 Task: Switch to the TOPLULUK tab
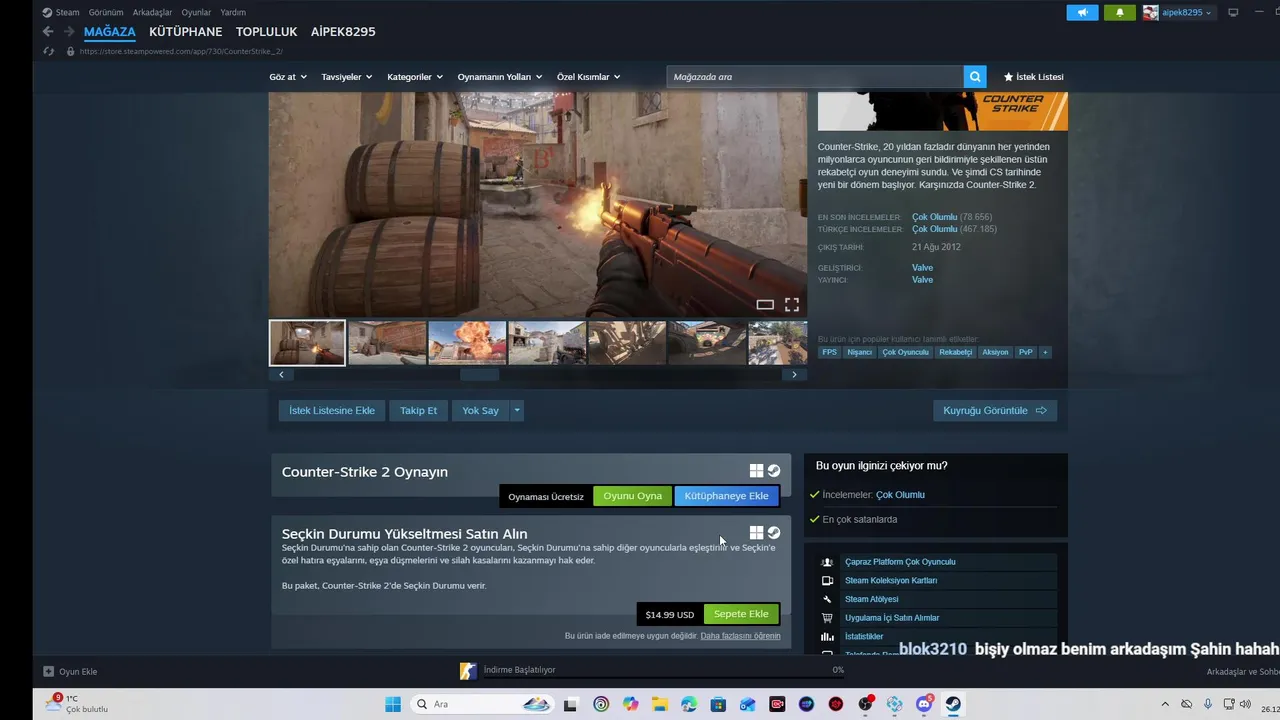(267, 32)
